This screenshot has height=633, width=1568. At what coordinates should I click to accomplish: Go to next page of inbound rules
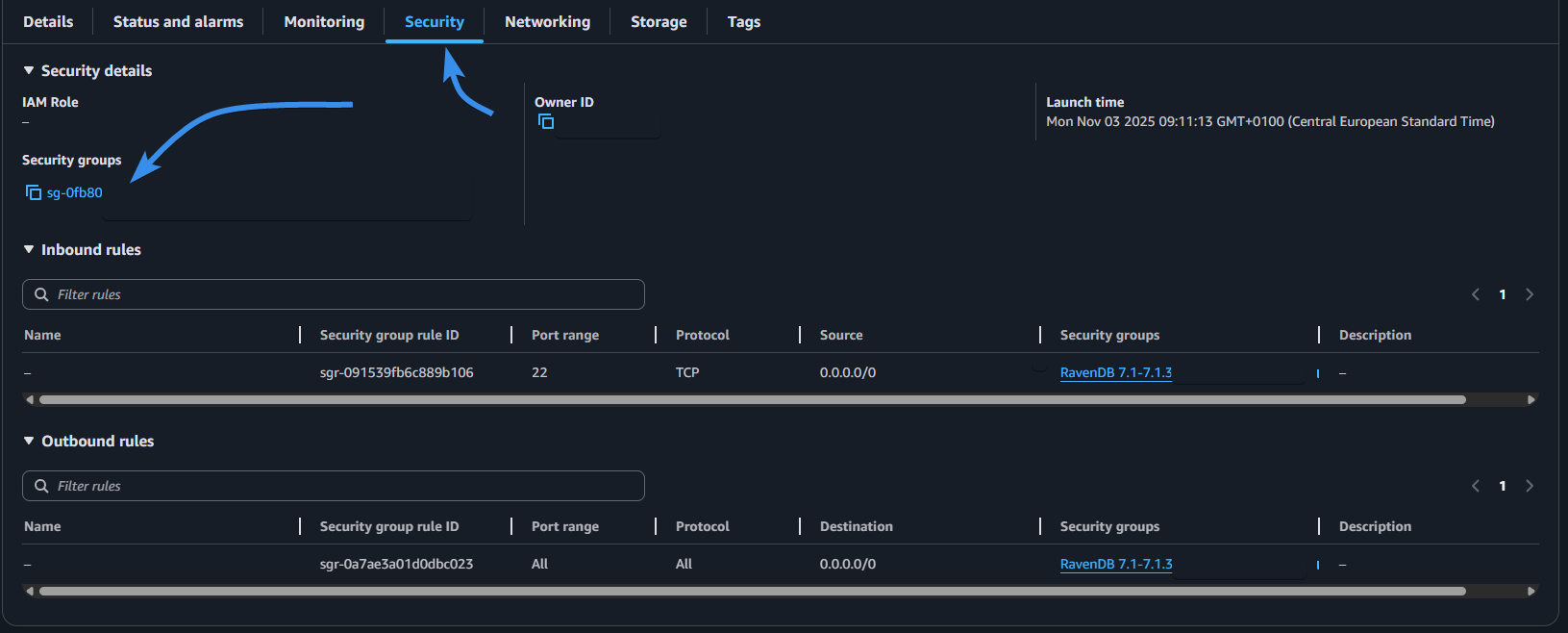1530,294
